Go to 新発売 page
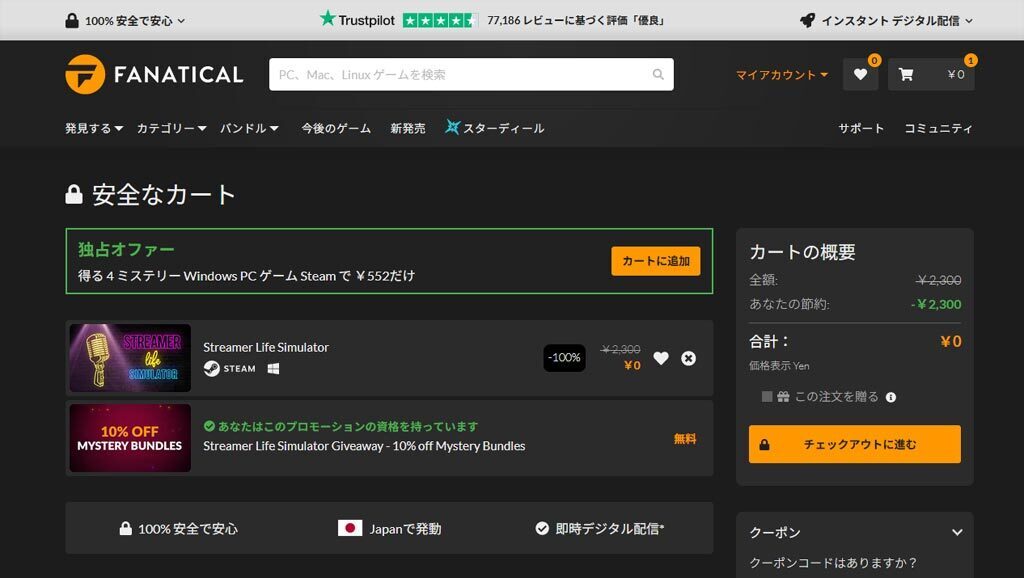Image resolution: width=1024 pixels, height=578 pixels. 408,128
